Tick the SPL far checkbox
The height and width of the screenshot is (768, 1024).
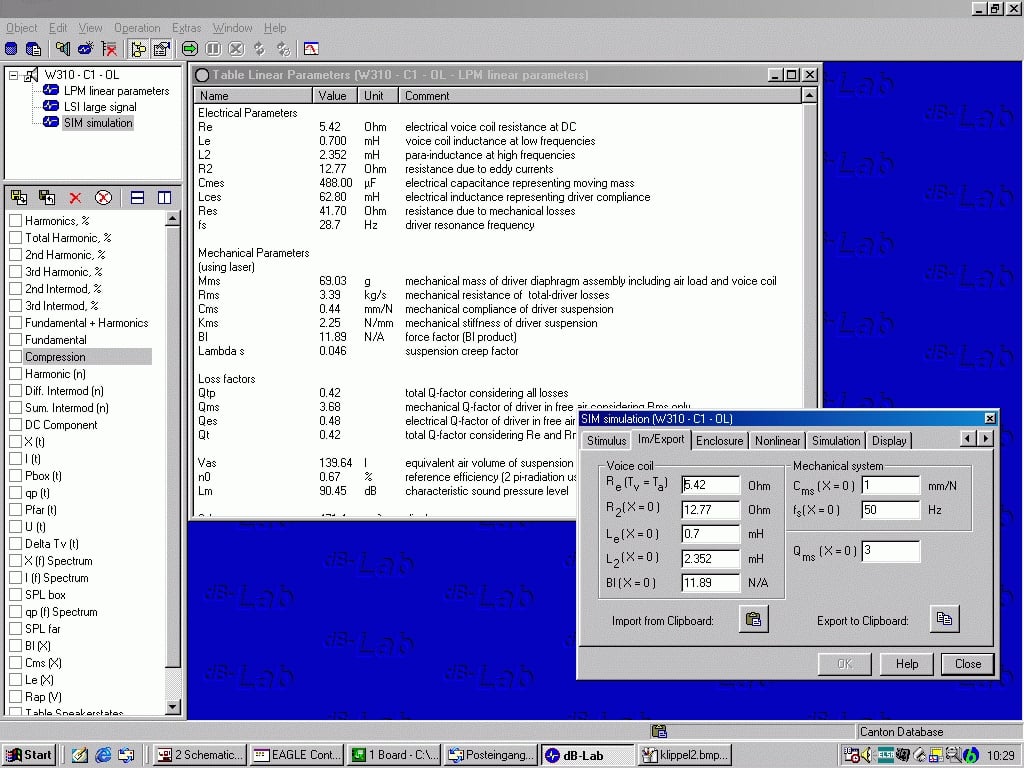click(x=15, y=629)
